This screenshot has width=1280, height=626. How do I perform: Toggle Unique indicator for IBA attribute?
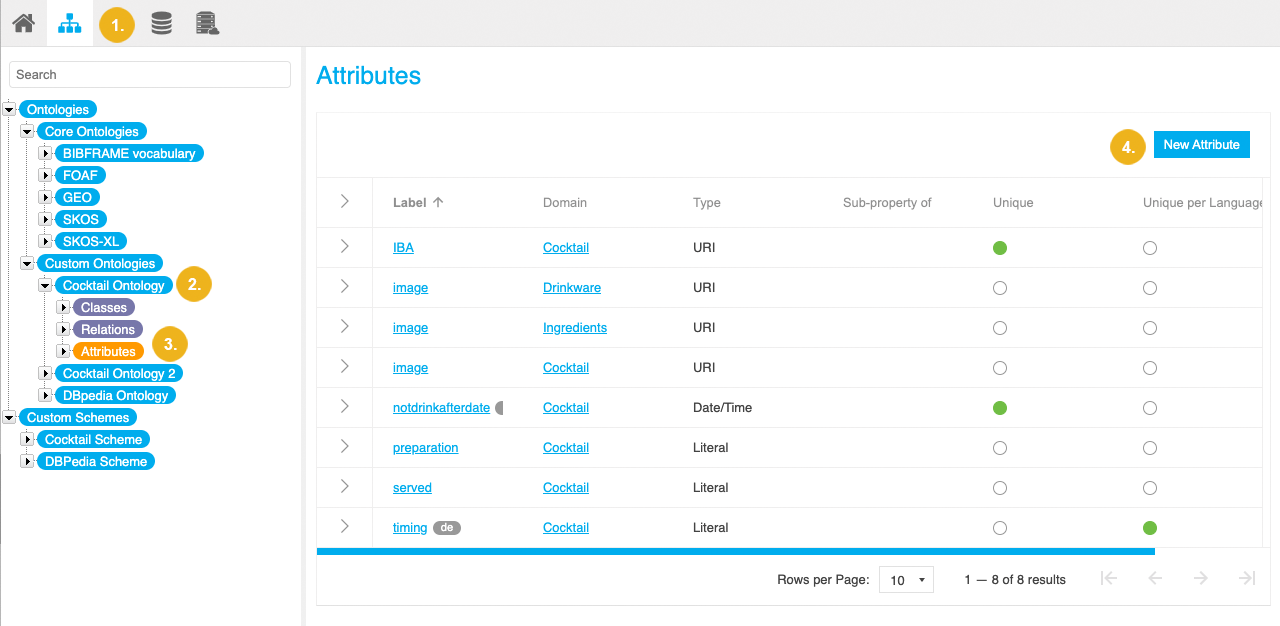tap(999, 248)
